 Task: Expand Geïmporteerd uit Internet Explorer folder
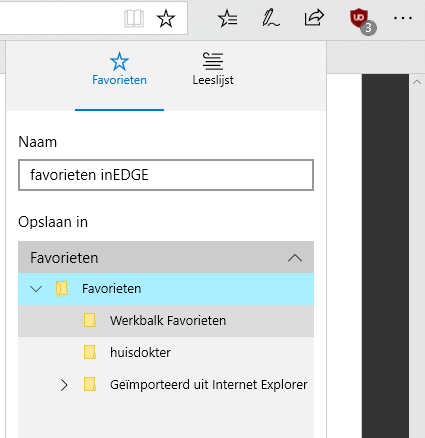tap(64, 385)
